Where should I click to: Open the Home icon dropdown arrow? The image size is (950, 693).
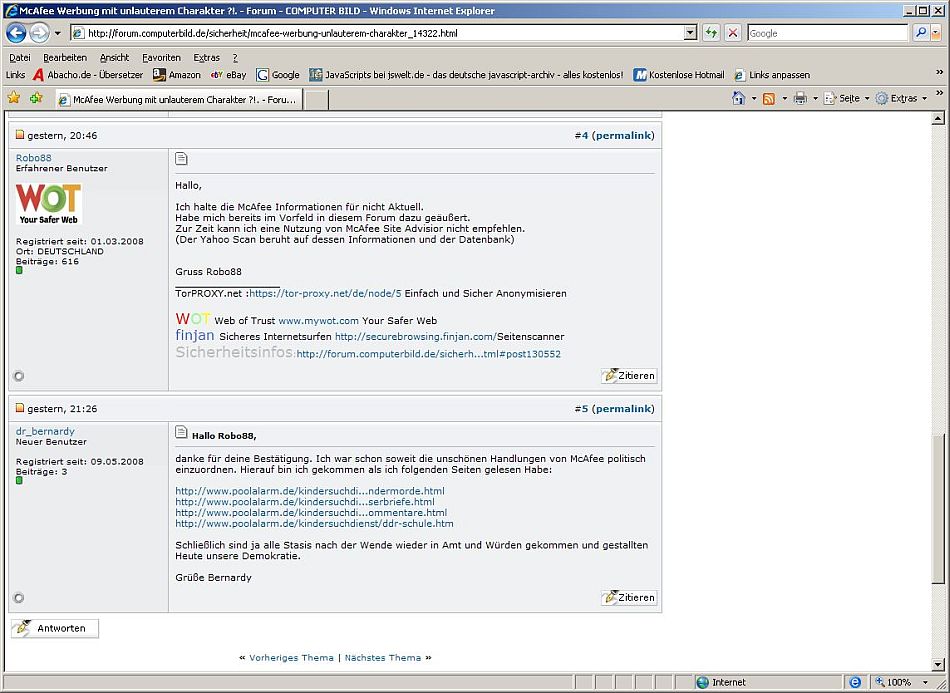pyautogui.click(x=754, y=98)
